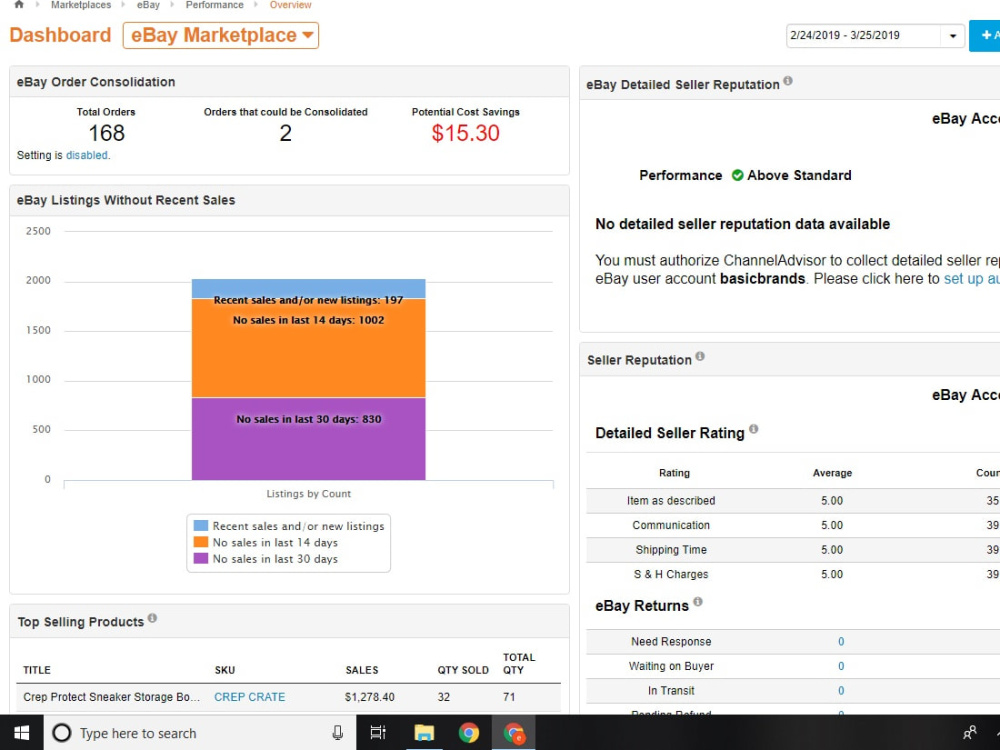
Task: Sort by the TITLE column header
Action: tap(37, 670)
